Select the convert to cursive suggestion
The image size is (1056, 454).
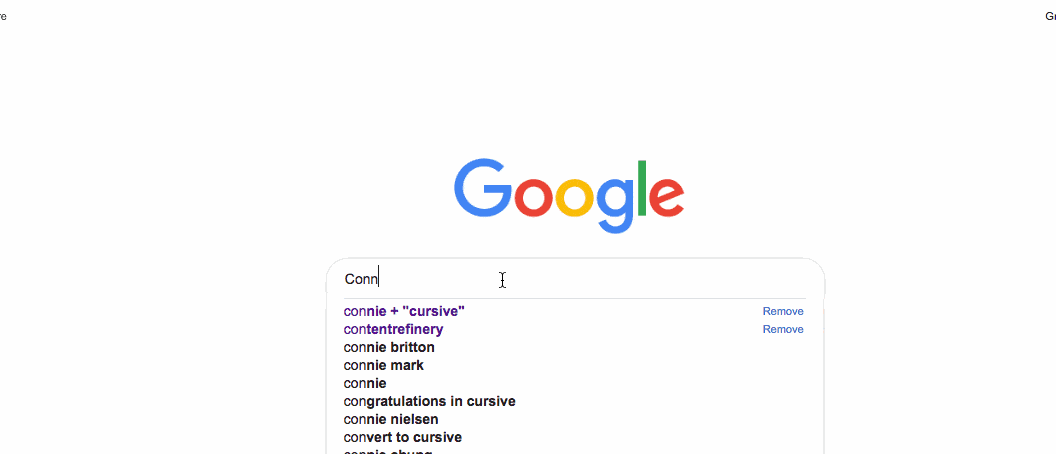point(403,437)
